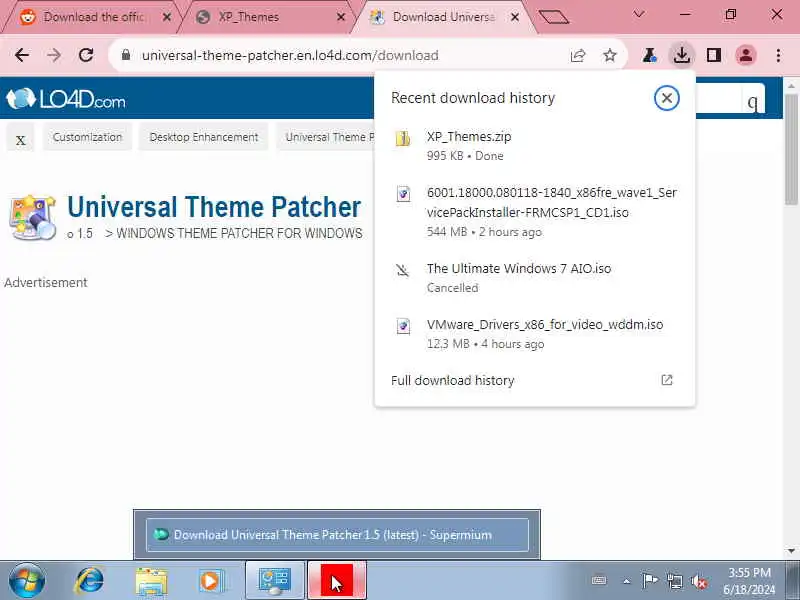The image size is (800, 600).
Task: Open the Customization category
Action: (87, 137)
